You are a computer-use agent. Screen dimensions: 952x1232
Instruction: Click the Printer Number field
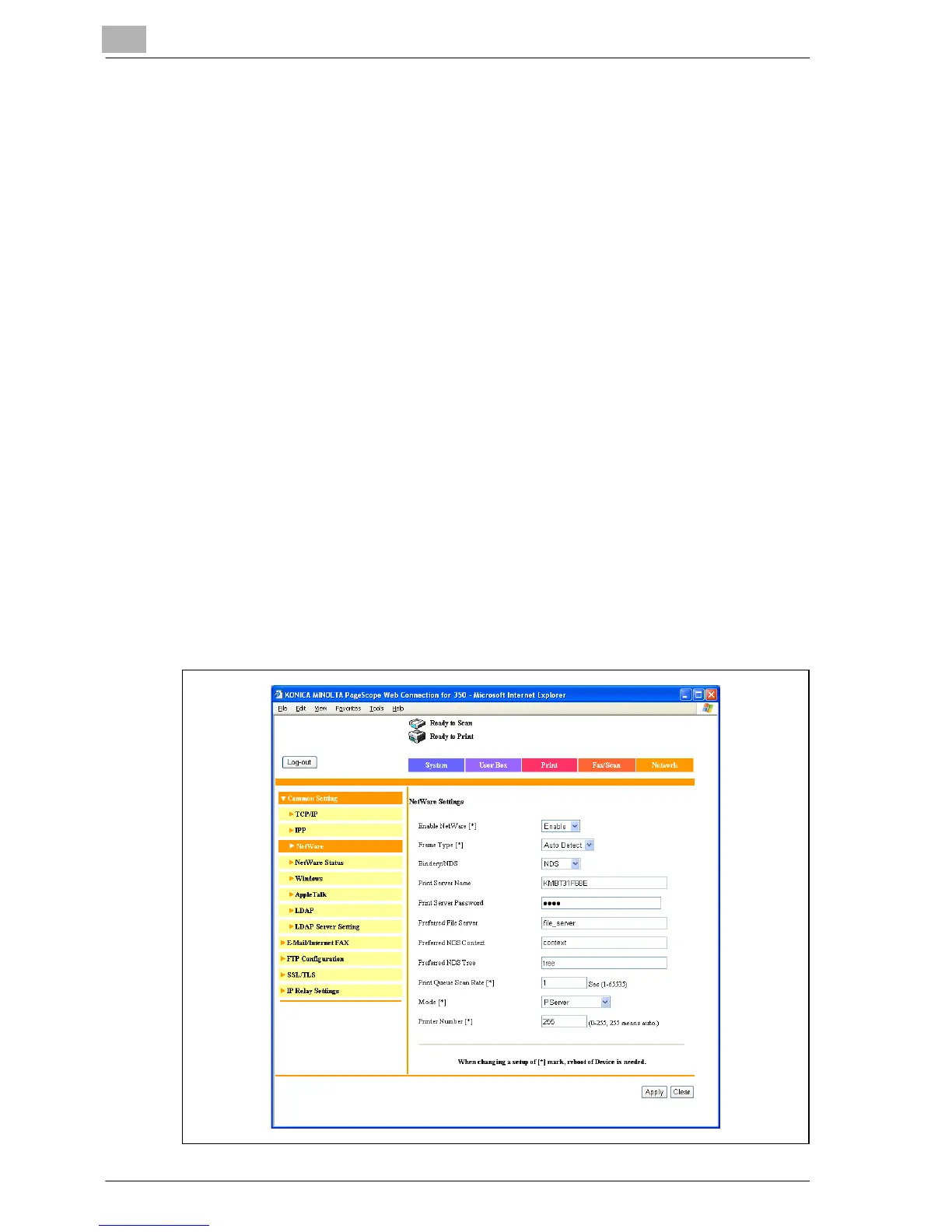pos(564,1021)
